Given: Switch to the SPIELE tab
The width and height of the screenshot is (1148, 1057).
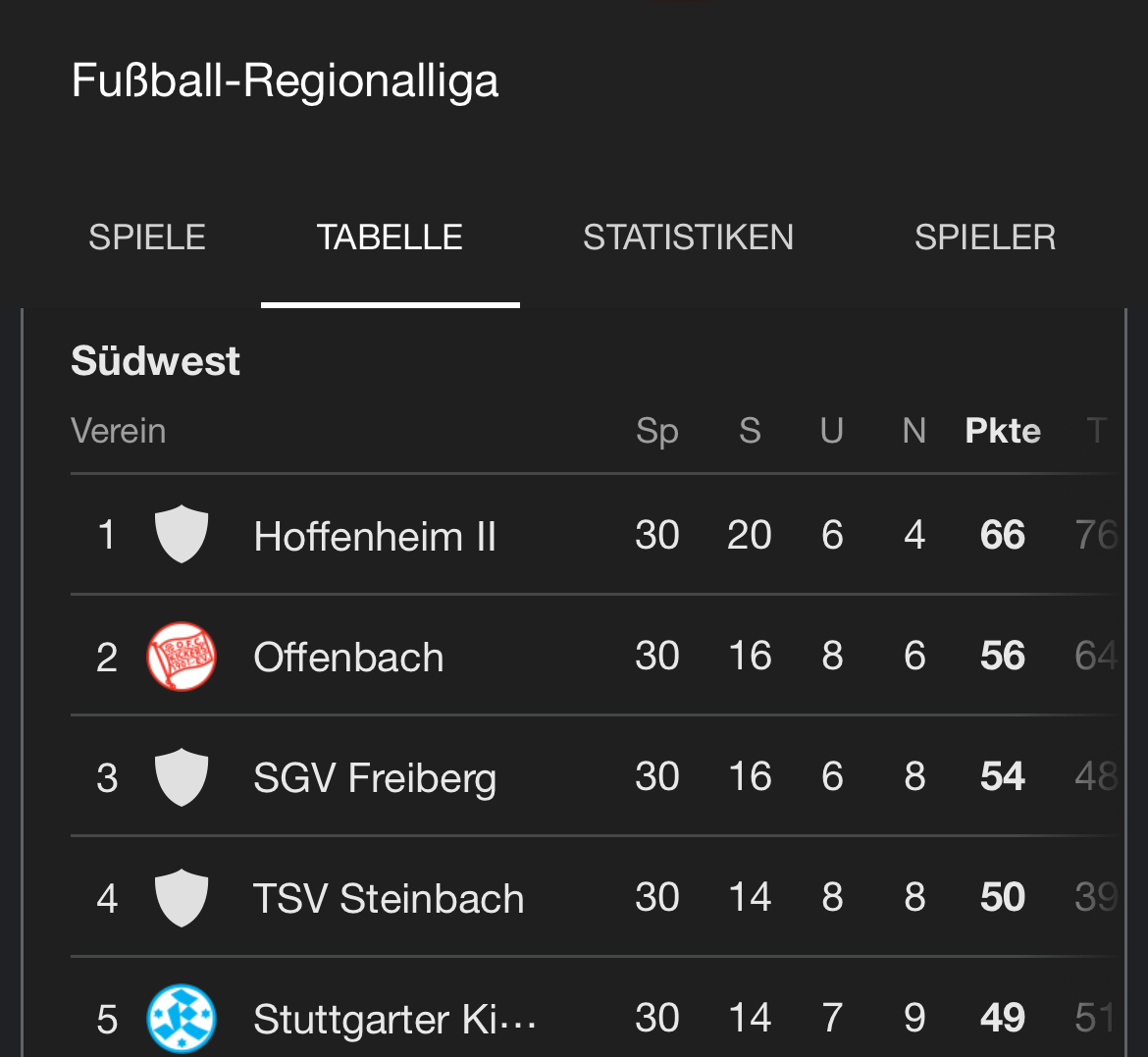Looking at the screenshot, I should point(147,238).
